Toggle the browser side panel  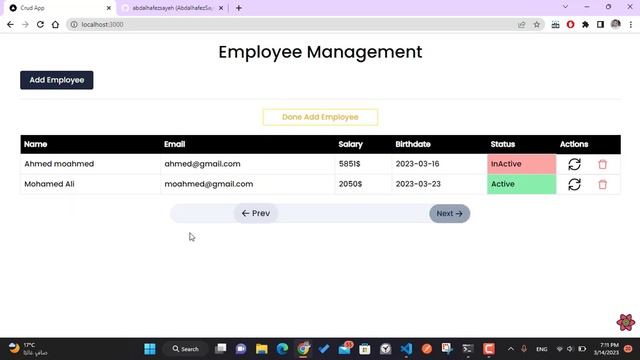600,24
